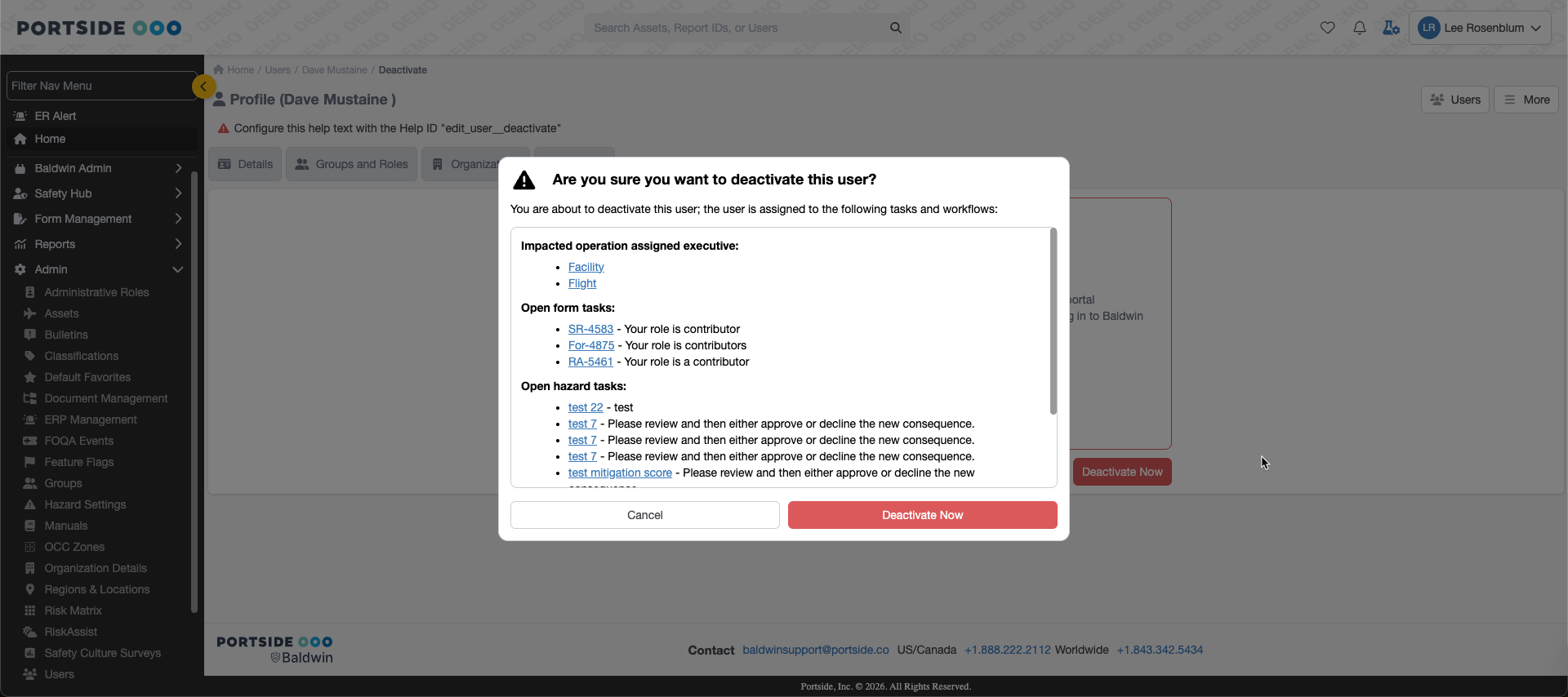The image size is (1568, 697).
Task: Confirm with dialog's Deactivate Now button
Action: (x=922, y=515)
